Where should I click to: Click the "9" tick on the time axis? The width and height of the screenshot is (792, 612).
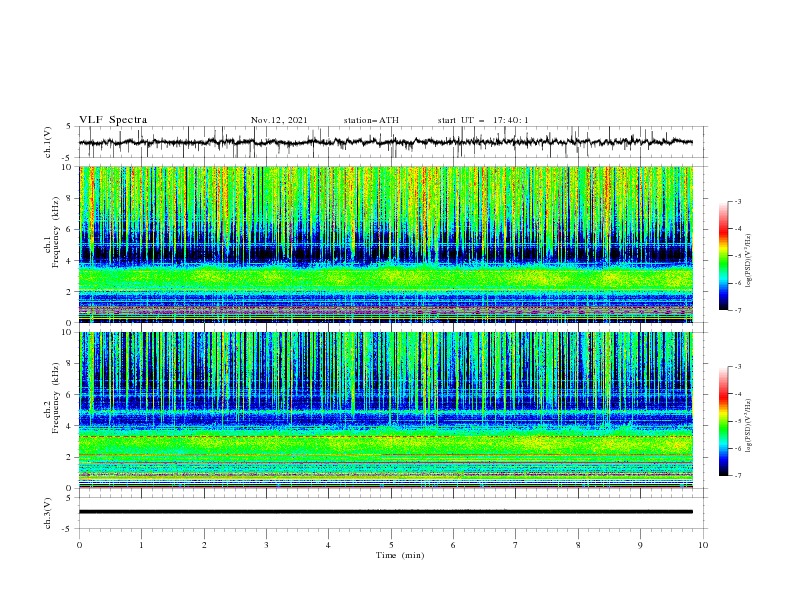tap(640, 545)
